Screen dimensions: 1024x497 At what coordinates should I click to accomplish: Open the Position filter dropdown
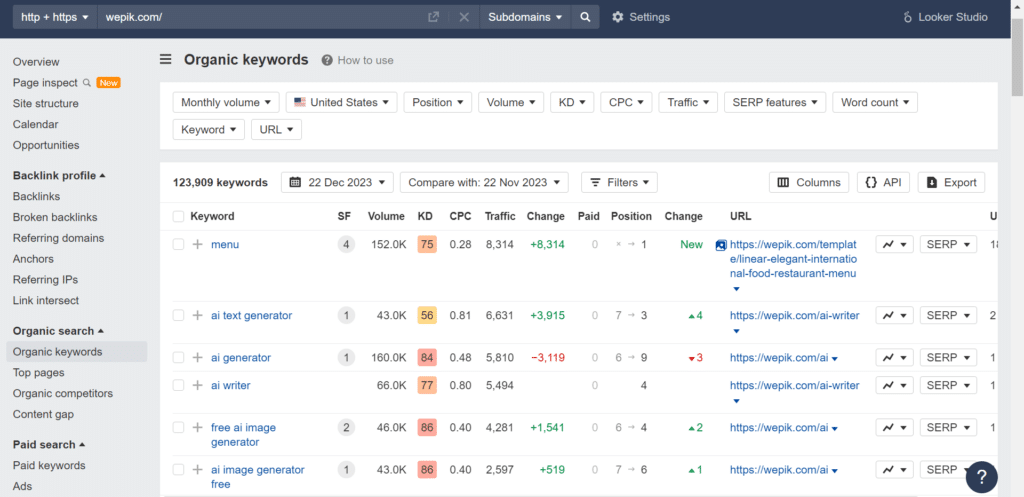(x=438, y=103)
